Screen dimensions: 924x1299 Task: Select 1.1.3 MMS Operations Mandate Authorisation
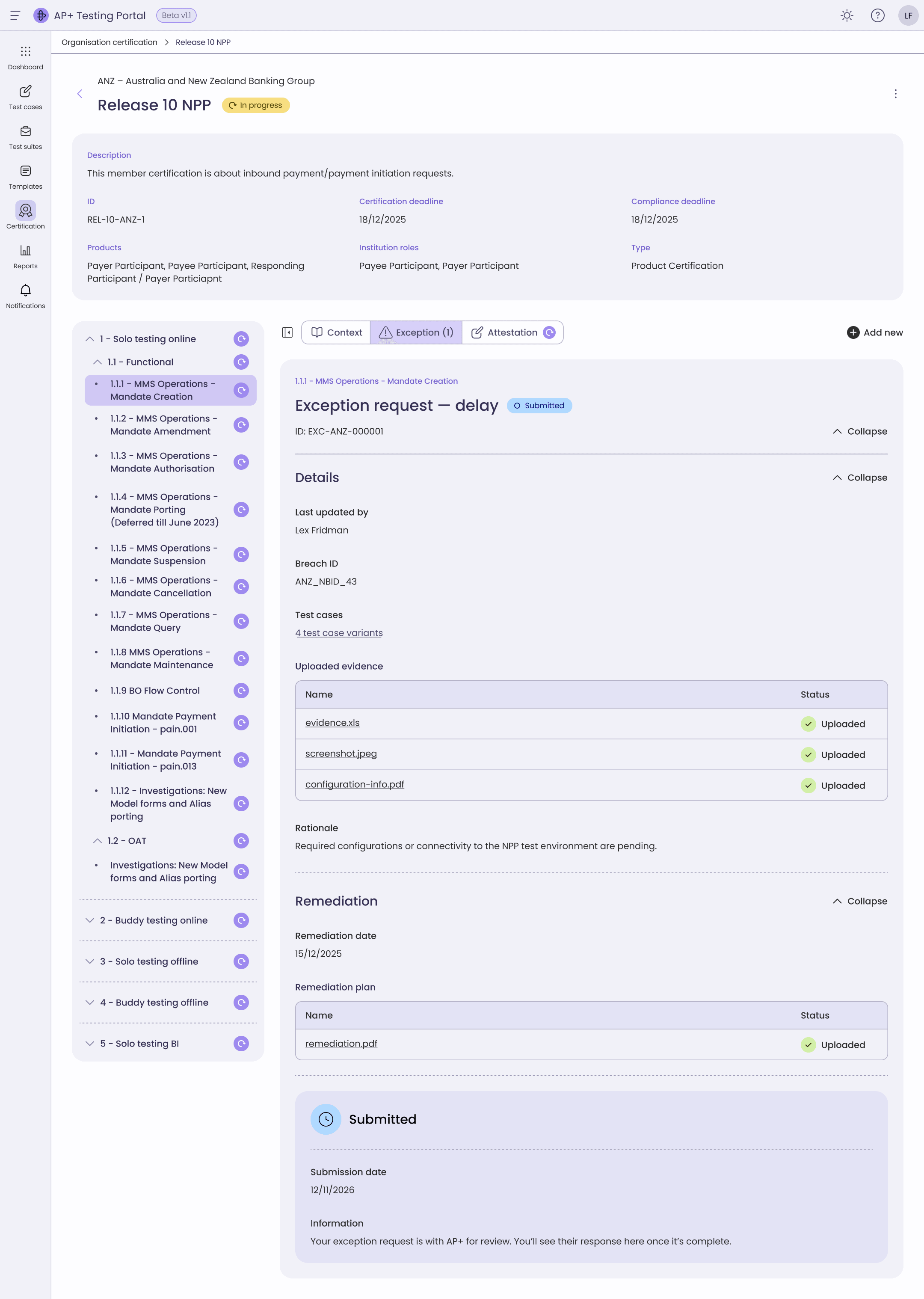pos(171,462)
